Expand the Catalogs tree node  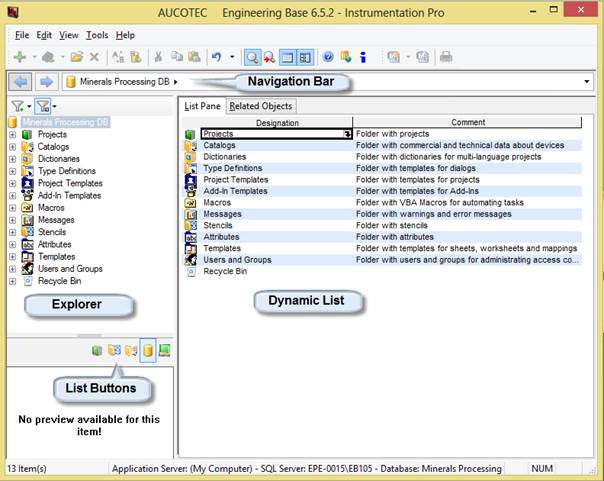pyautogui.click(x=12, y=147)
